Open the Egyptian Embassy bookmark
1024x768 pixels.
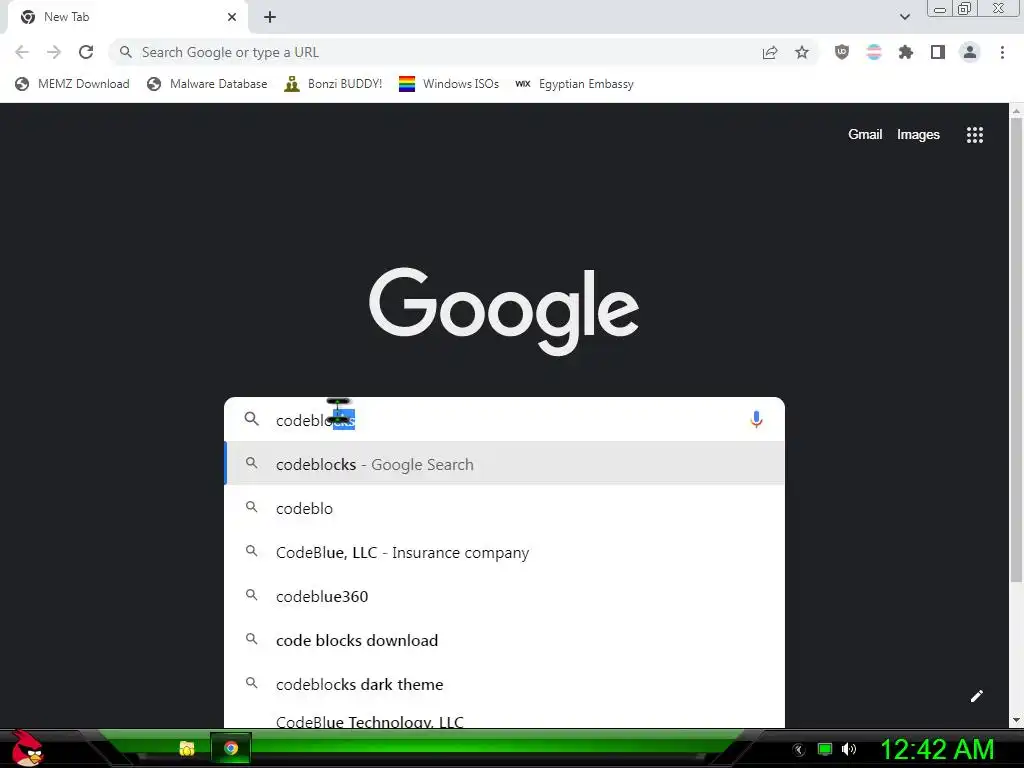point(575,84)
